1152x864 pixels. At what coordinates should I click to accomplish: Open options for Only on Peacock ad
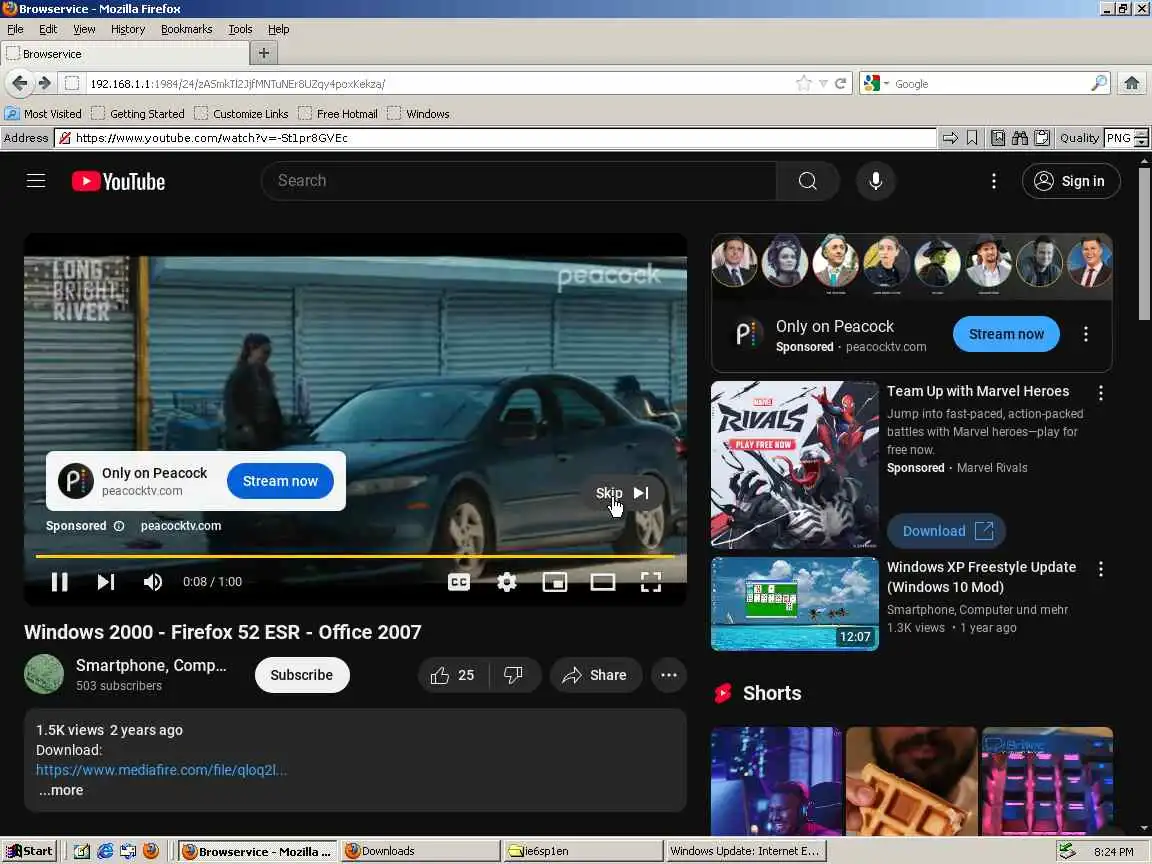coord(1085,334)
